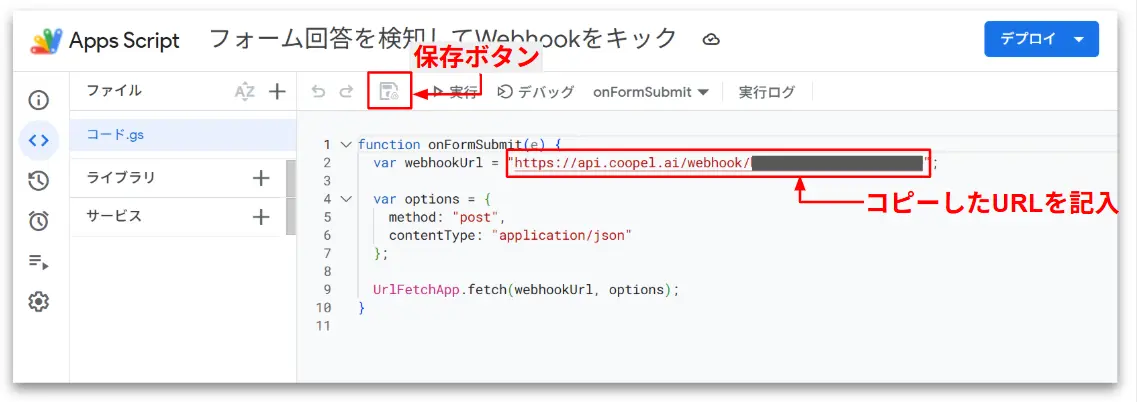Collapse the function fold arrow on line 1
The image size is (1137, 402).
[345, 144]
